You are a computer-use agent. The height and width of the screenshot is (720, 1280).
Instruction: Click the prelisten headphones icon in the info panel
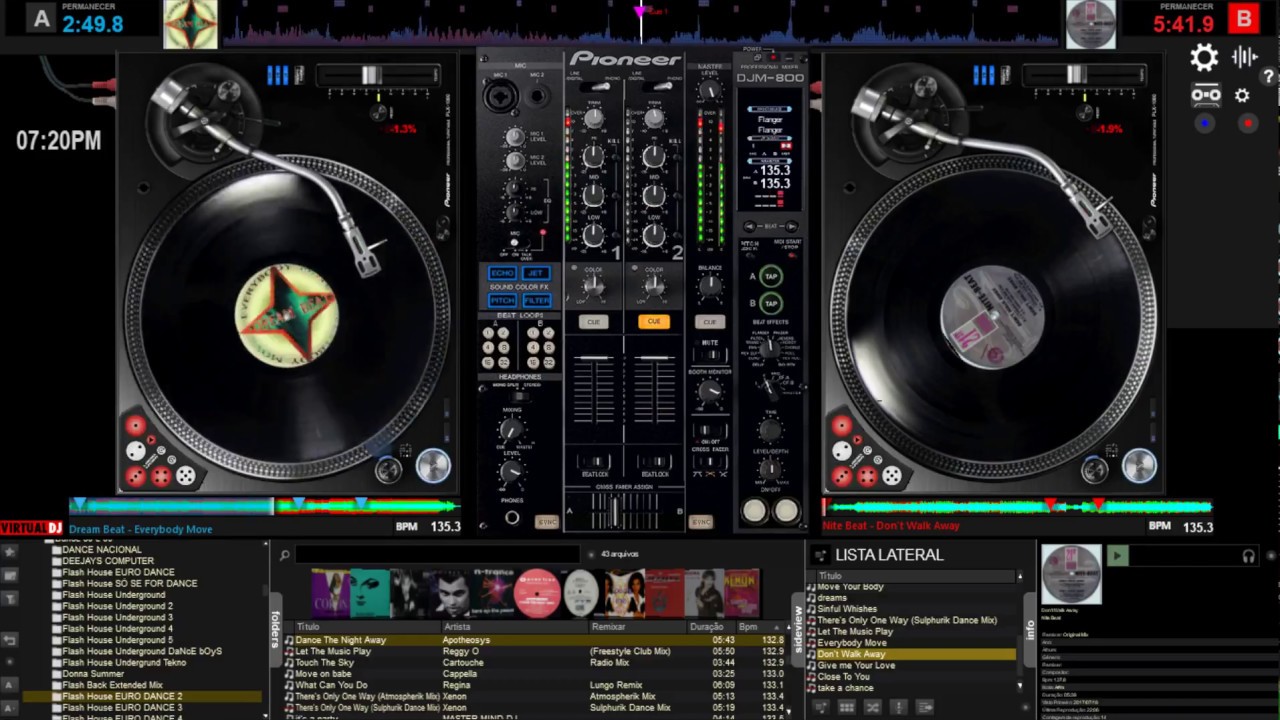(x=1248, y=556)
